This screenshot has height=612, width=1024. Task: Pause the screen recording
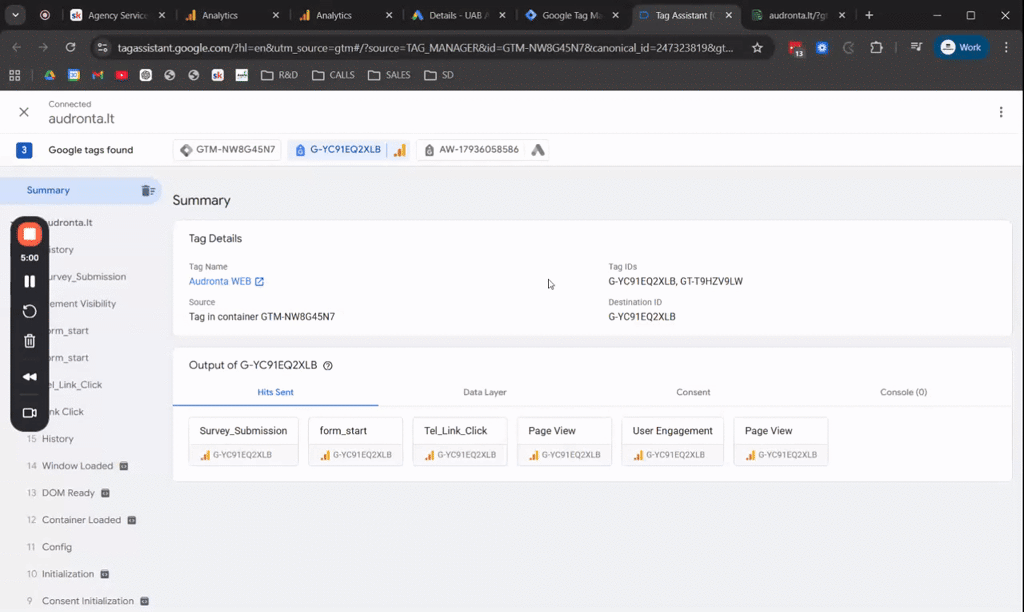click(x=29, y=282)
